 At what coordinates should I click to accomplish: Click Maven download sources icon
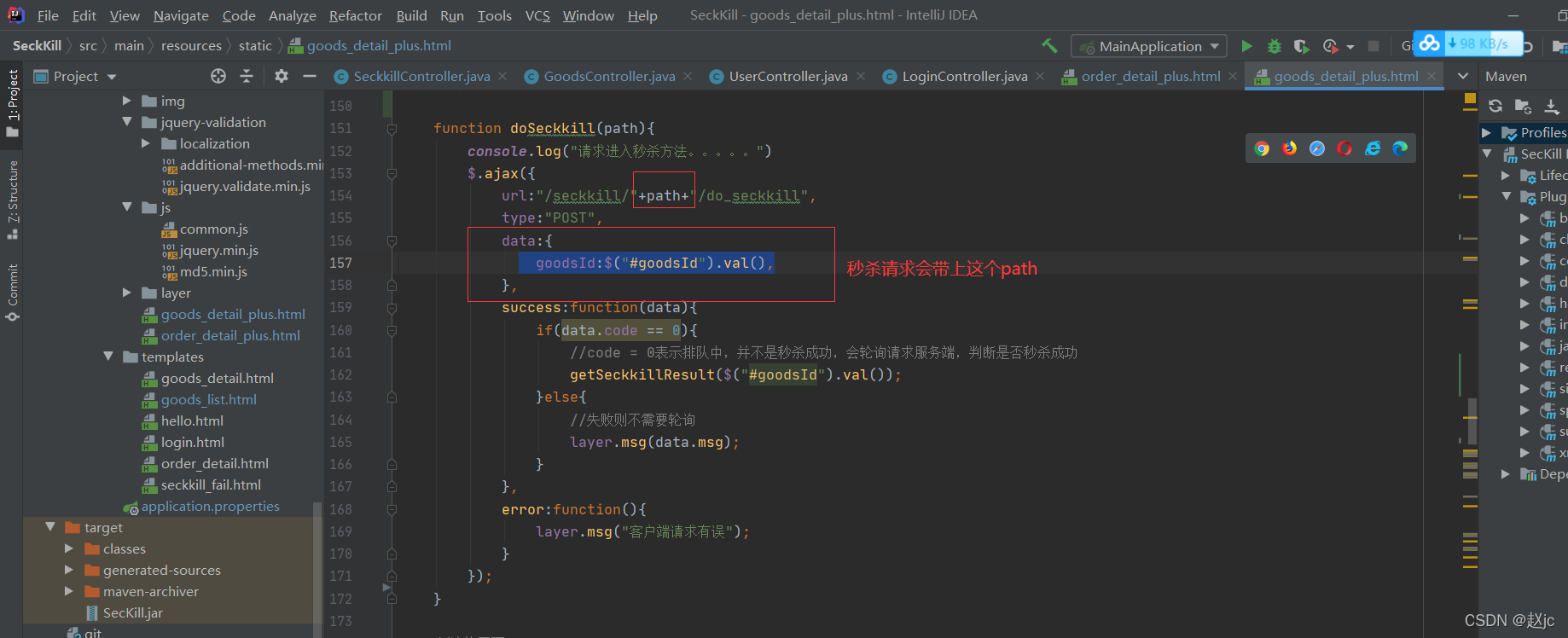point(1552,106)
